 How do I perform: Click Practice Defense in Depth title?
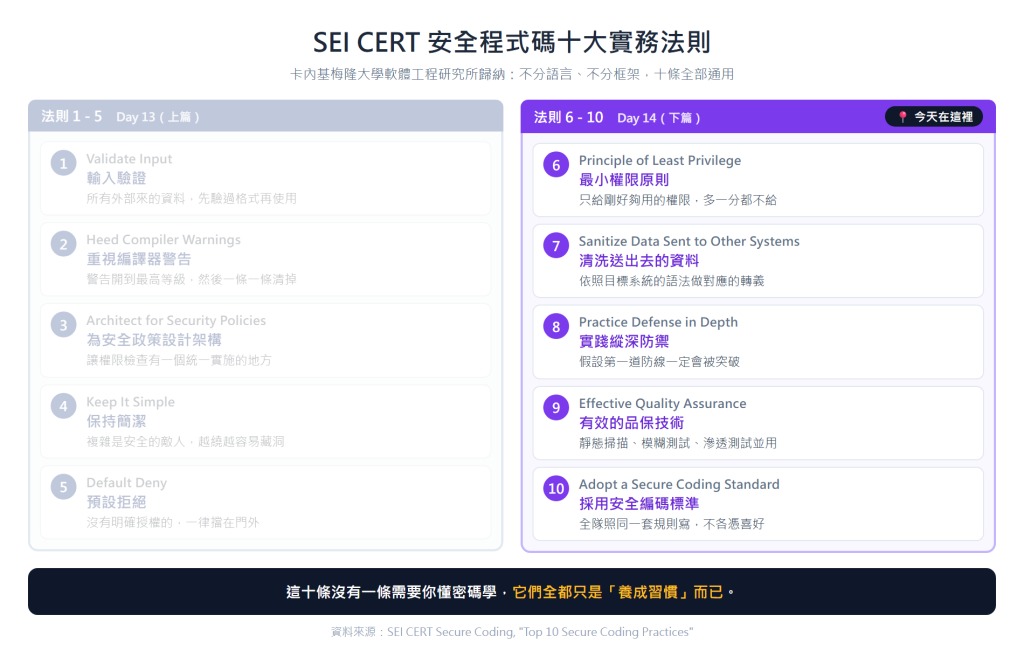(x=658, y=323)
